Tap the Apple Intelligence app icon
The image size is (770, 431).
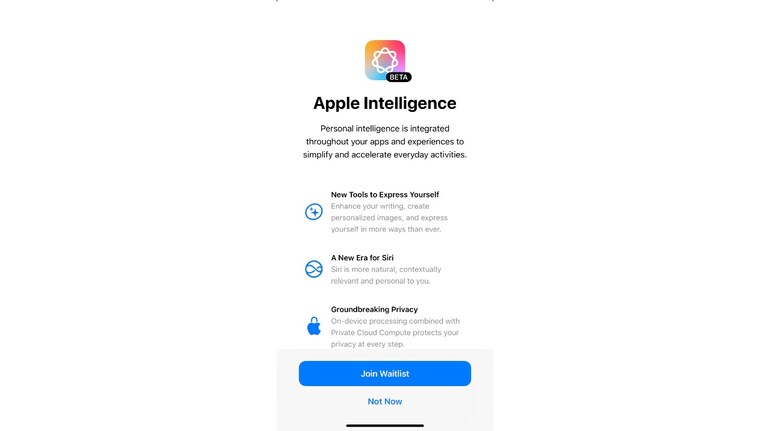[x=385, y=60]
